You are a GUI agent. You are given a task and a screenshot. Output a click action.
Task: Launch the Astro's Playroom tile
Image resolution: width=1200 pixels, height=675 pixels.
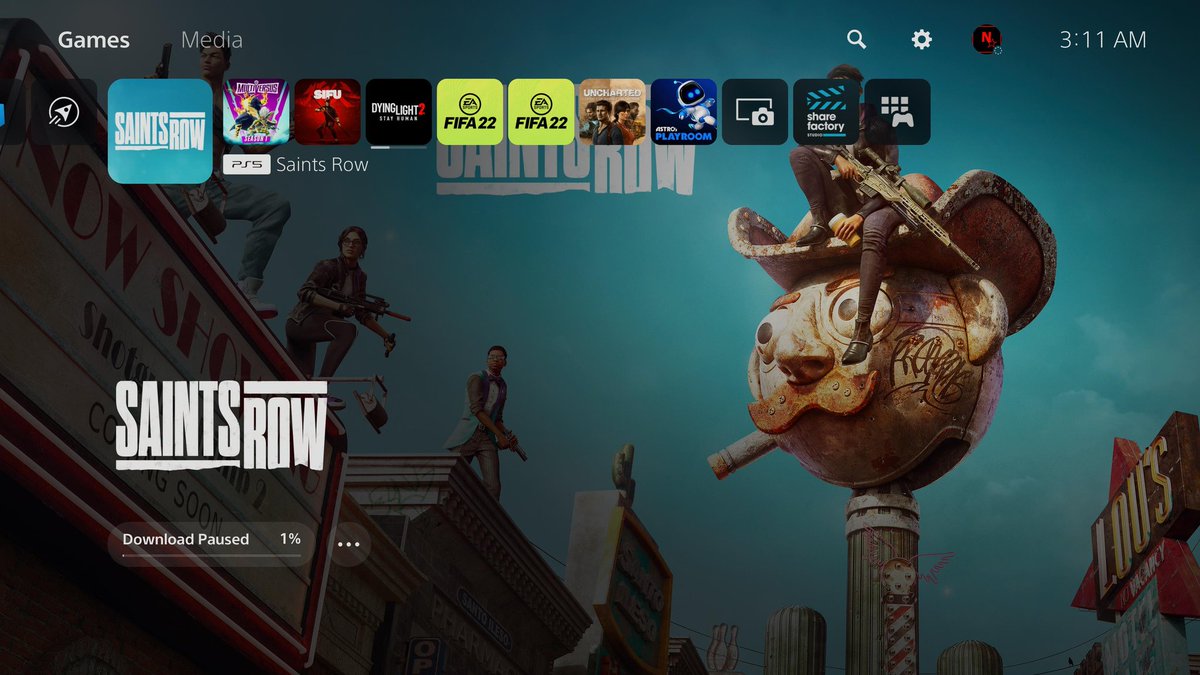click(684, 112)
